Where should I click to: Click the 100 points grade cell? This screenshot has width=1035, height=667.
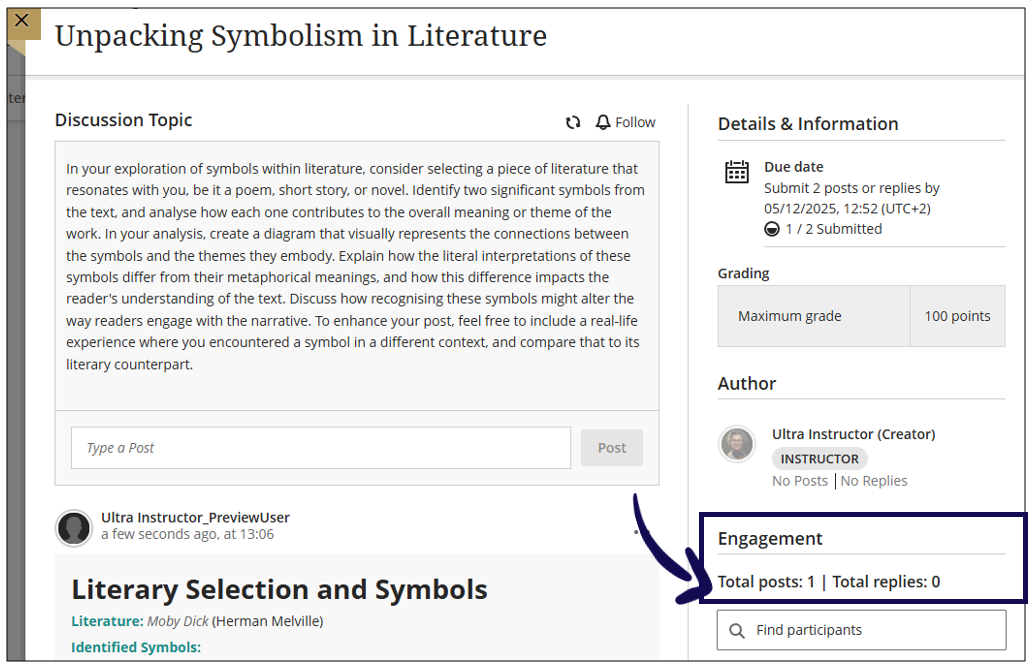pos(957,316)
